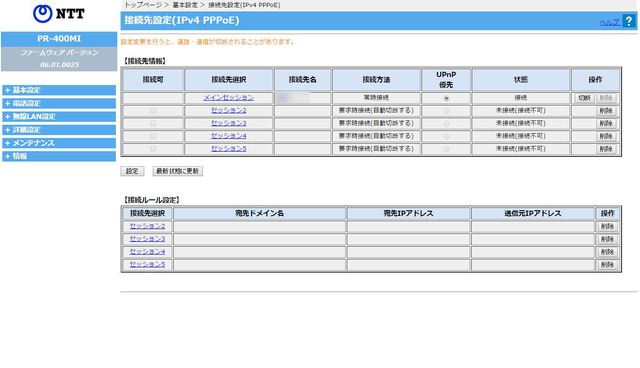
Task: Select UPnP優先 radio for セッション5
Action: (446, 149)
